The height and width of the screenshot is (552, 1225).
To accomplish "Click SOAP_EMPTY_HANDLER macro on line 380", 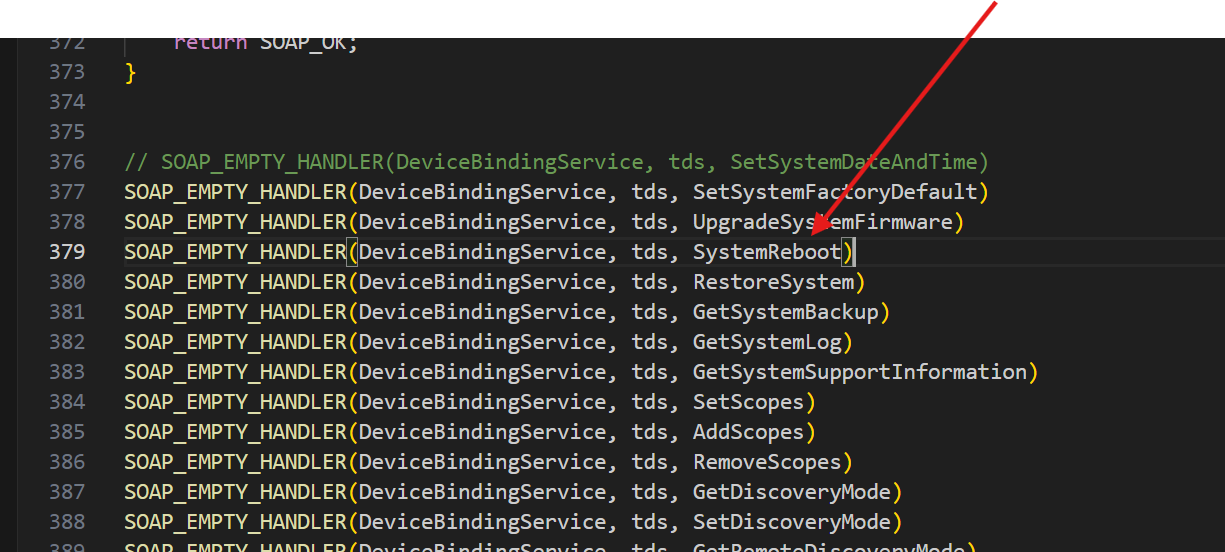I will (x=235, y=282).
